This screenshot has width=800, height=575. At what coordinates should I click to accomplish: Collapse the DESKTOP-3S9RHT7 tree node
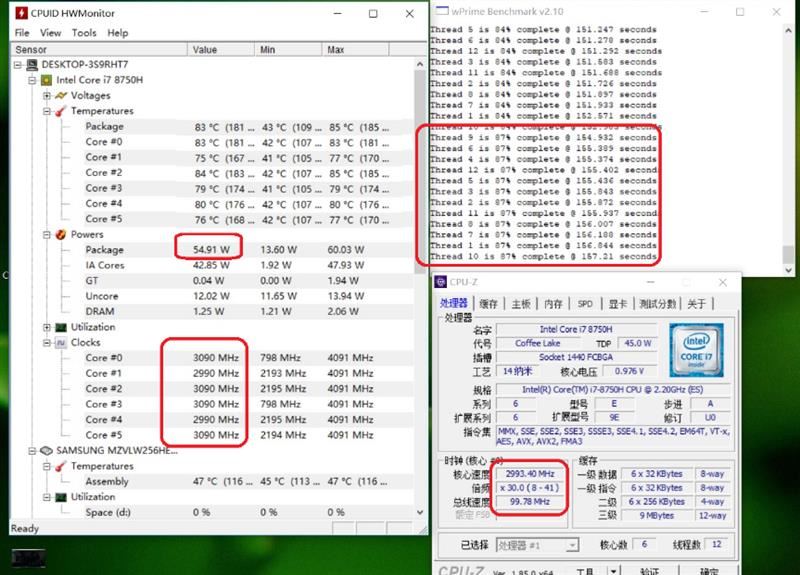pyautogui.click(x=18, y=65)
